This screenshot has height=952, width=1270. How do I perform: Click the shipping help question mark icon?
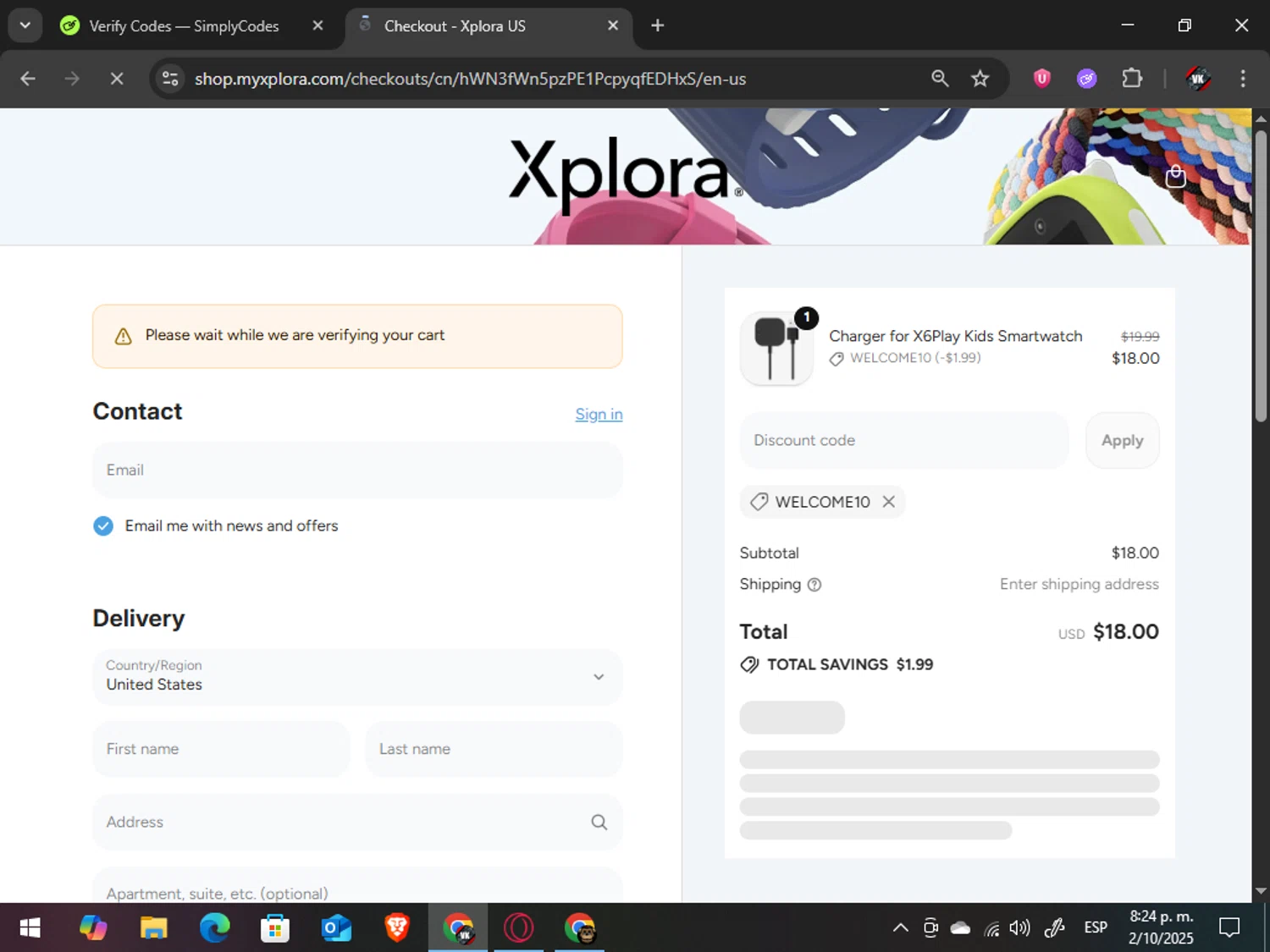click(814, 585)
